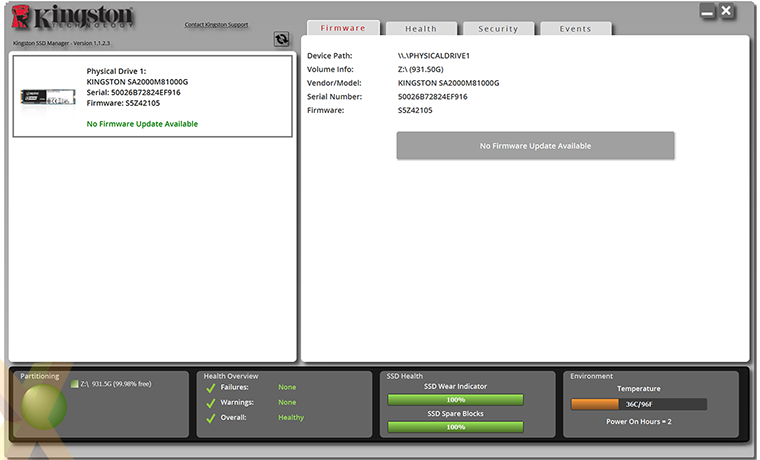Show the Events tab
This screenshot has height=460, width=760.
575,29
